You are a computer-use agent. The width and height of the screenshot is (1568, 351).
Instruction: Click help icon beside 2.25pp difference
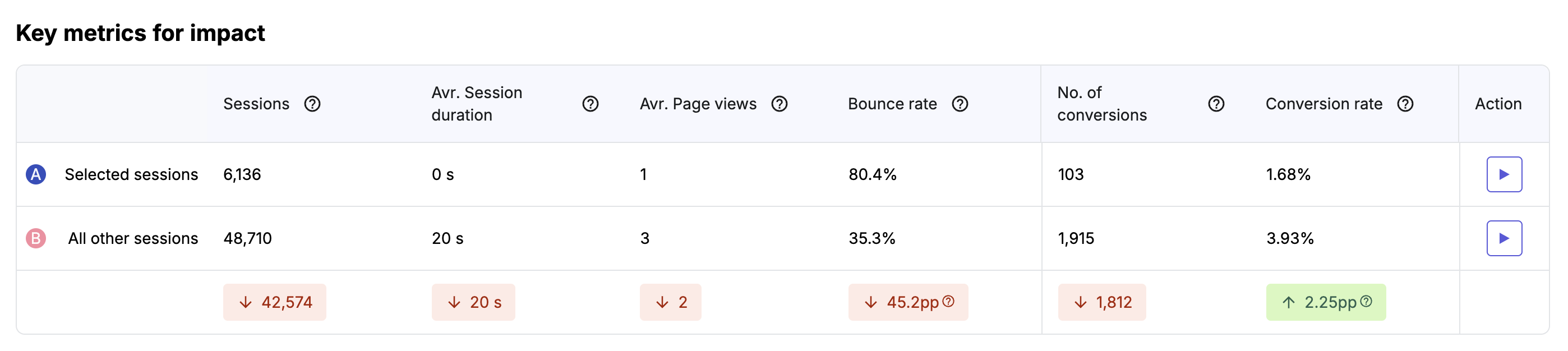1366,301
